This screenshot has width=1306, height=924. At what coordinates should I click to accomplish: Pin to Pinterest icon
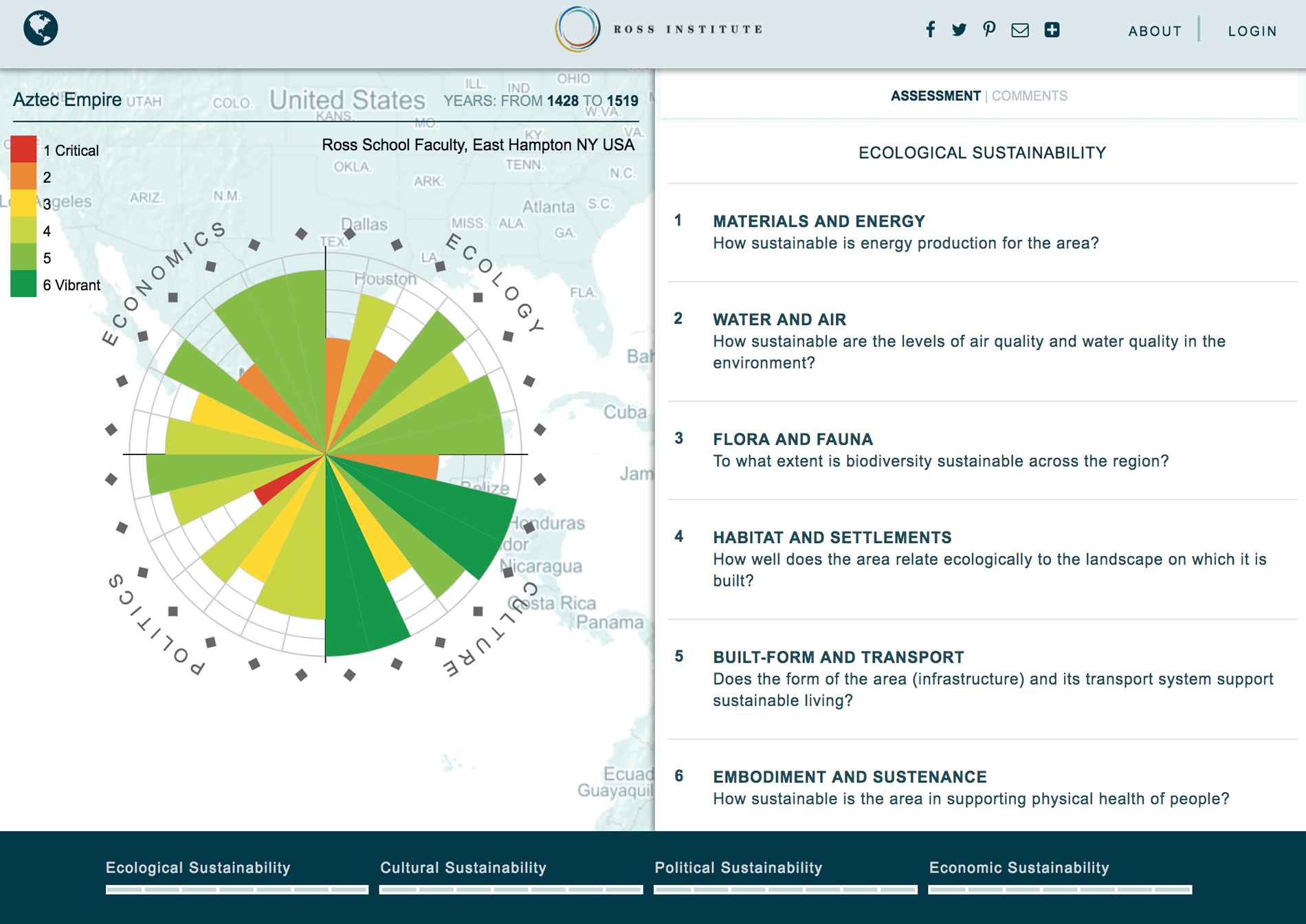[989, 30]
